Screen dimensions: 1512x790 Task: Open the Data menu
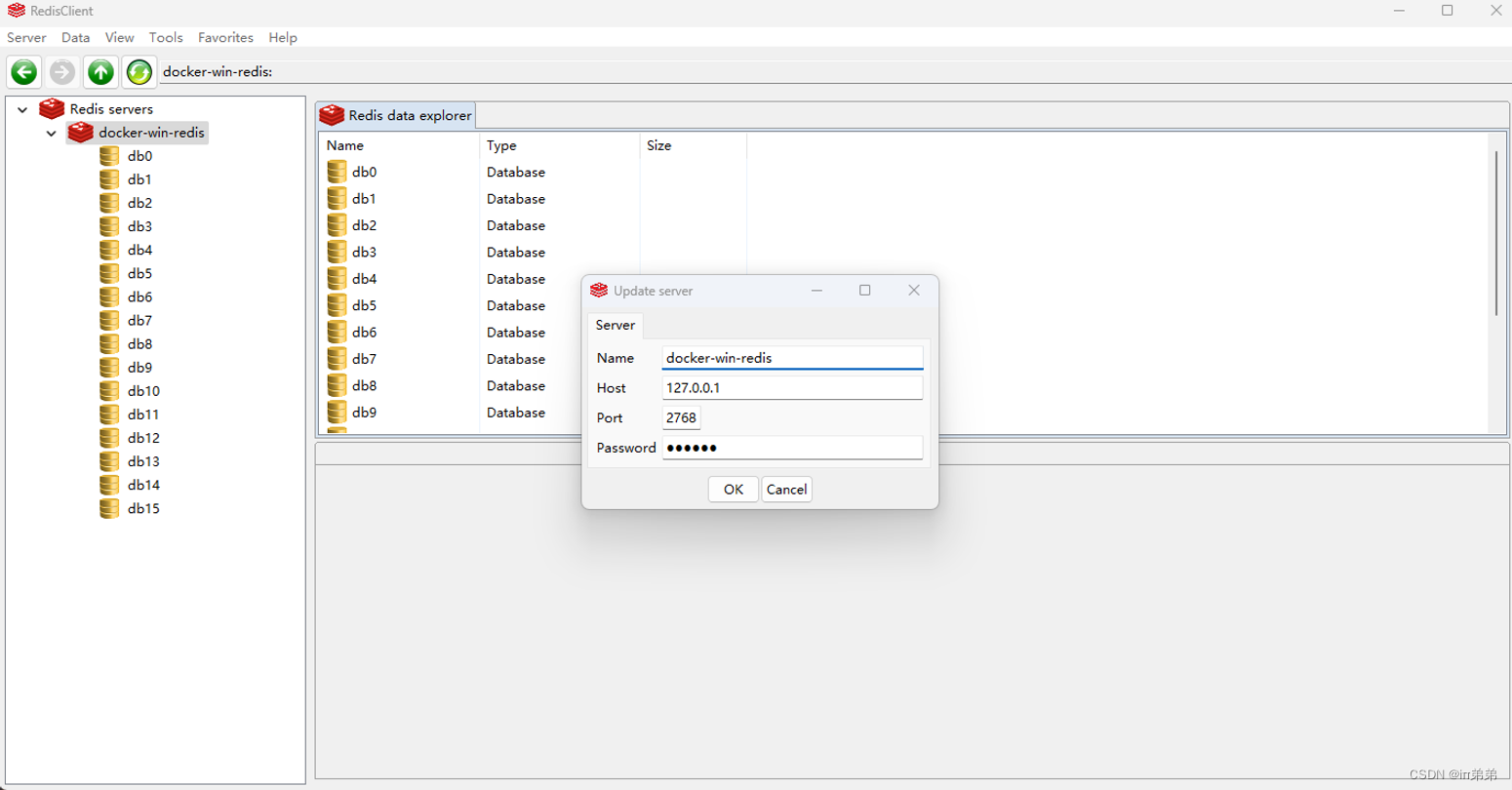[75, 37]
